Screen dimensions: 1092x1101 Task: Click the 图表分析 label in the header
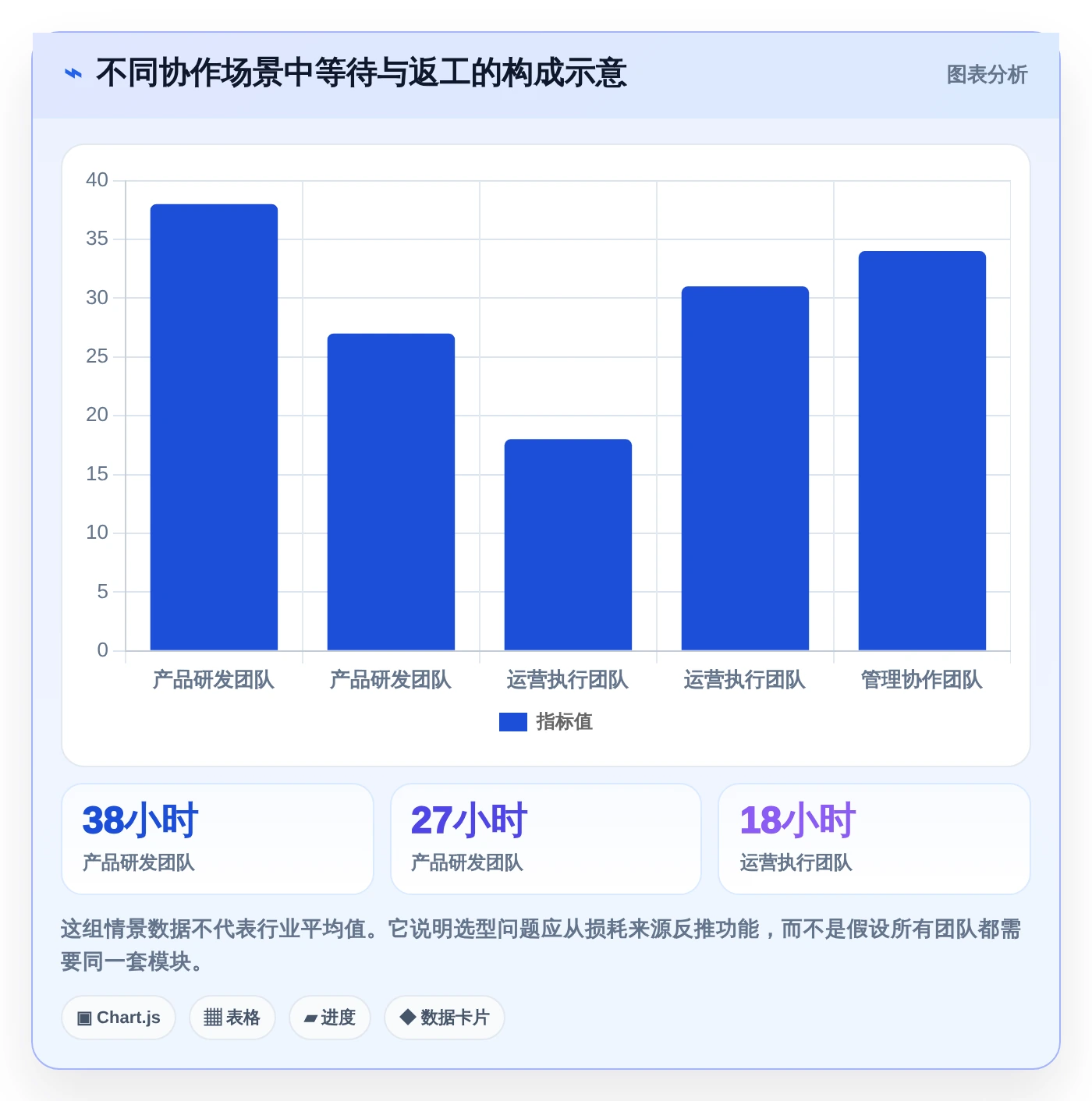tap(987, 75)
